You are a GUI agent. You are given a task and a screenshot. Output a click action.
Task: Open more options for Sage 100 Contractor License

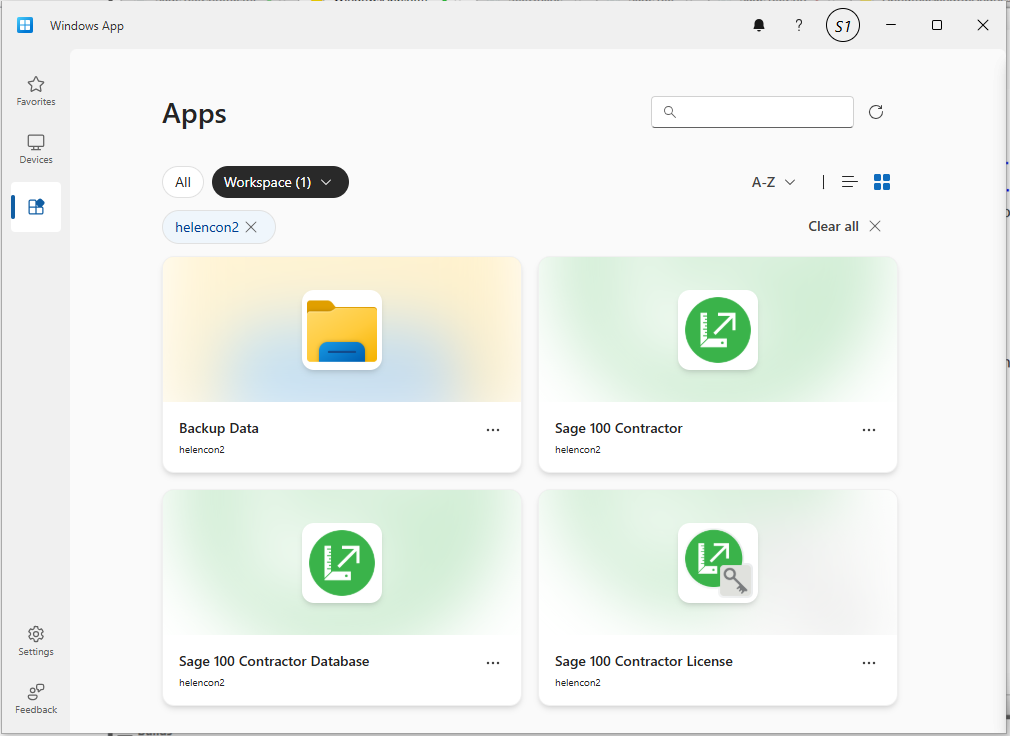(869, 663)
